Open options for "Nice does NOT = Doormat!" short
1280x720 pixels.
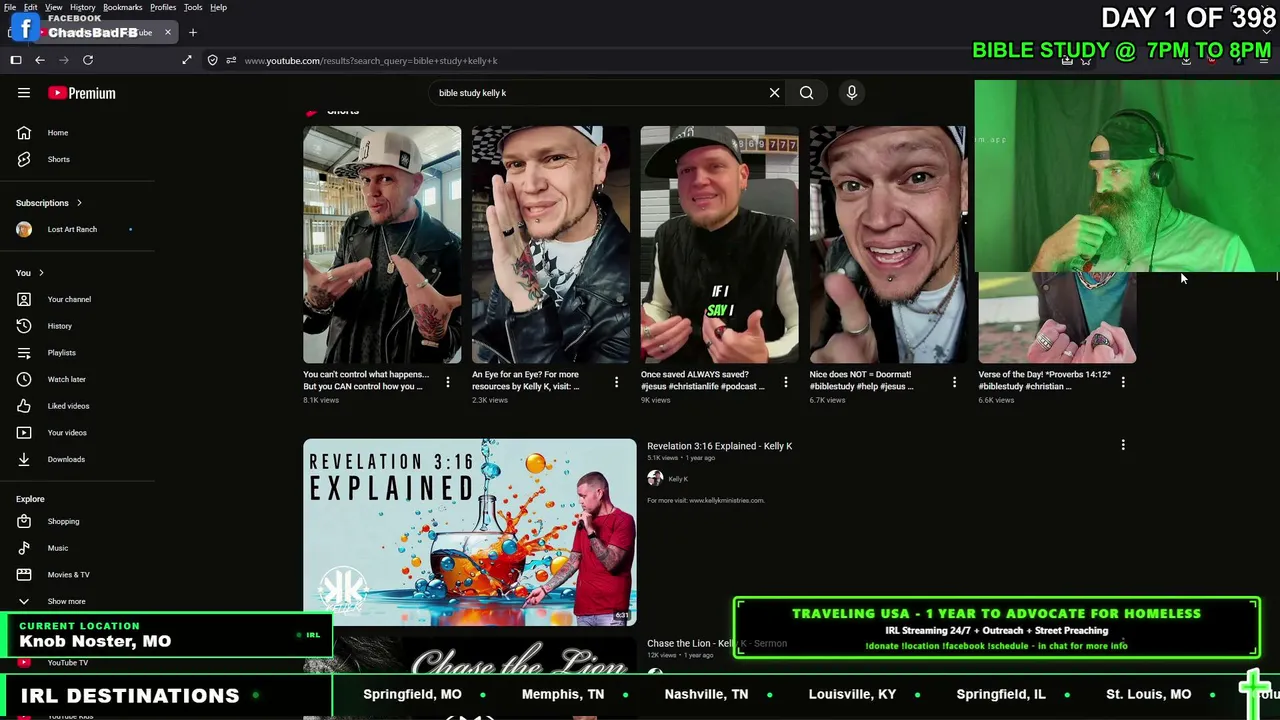click(954, 382)
